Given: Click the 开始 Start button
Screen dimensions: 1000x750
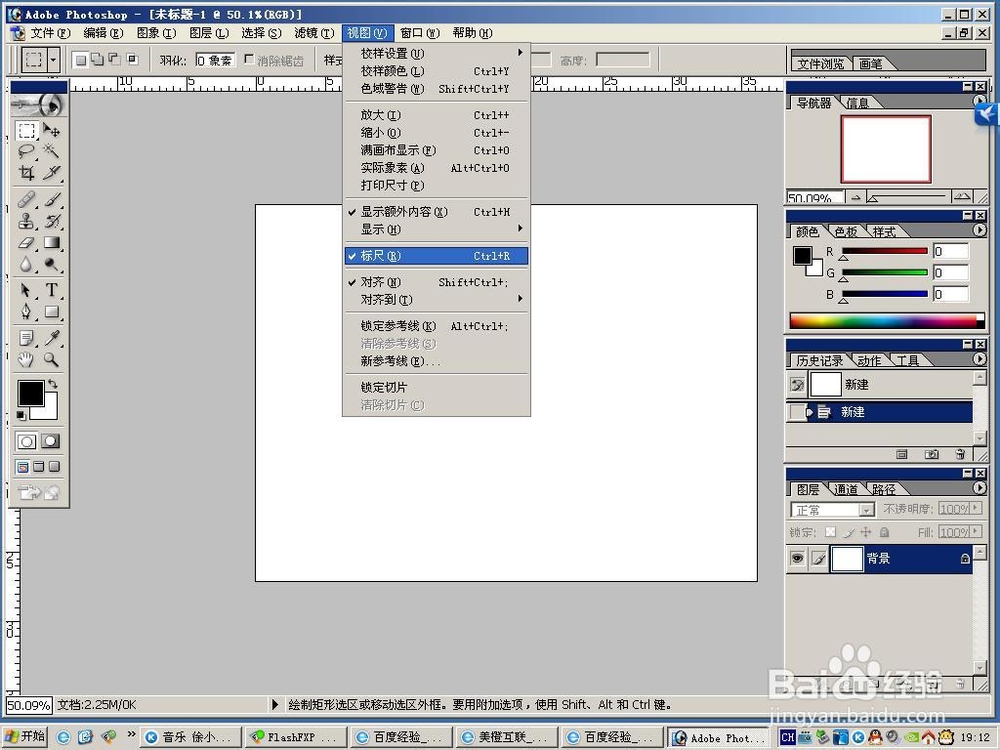Looking at the screenshot, I should pyautogui.click(x=25, y=737).
